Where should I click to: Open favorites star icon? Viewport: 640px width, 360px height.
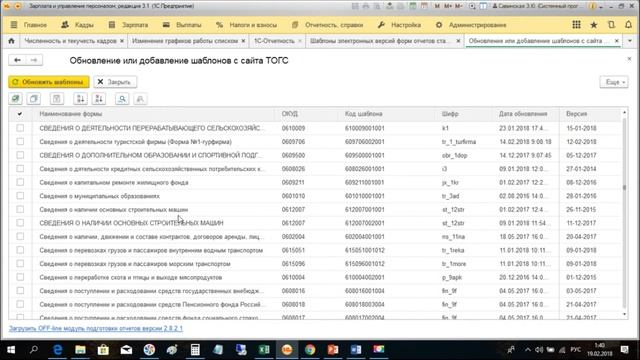click(594, 25)
